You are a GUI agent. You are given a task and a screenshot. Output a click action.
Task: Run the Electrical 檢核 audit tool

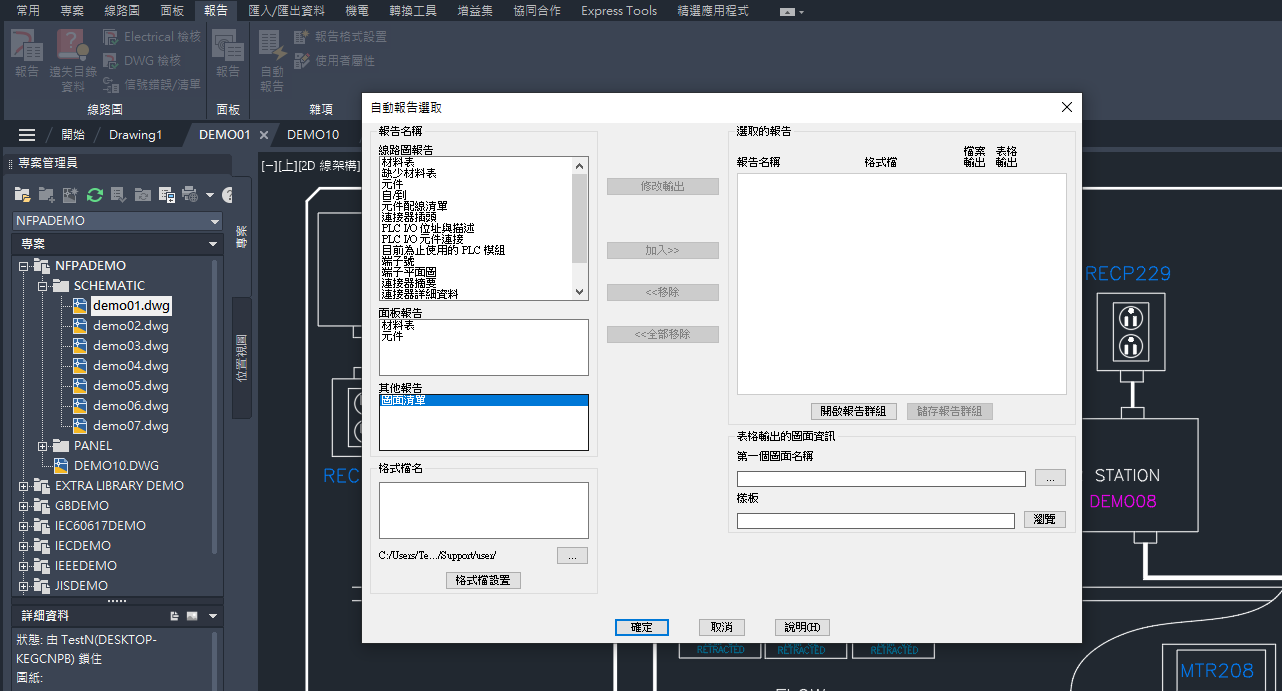tap(151, 37)
